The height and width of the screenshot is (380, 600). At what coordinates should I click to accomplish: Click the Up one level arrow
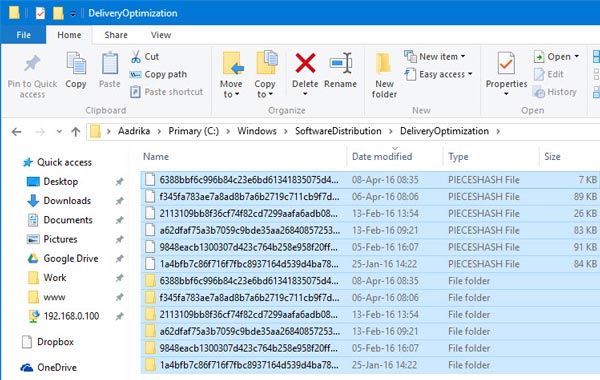[76, 132]
